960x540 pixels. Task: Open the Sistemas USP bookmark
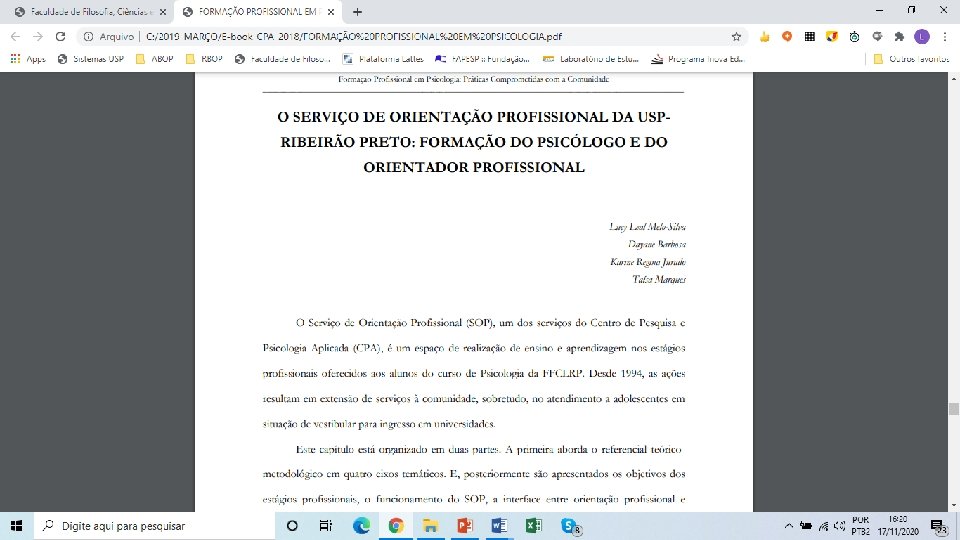point(91,59)
